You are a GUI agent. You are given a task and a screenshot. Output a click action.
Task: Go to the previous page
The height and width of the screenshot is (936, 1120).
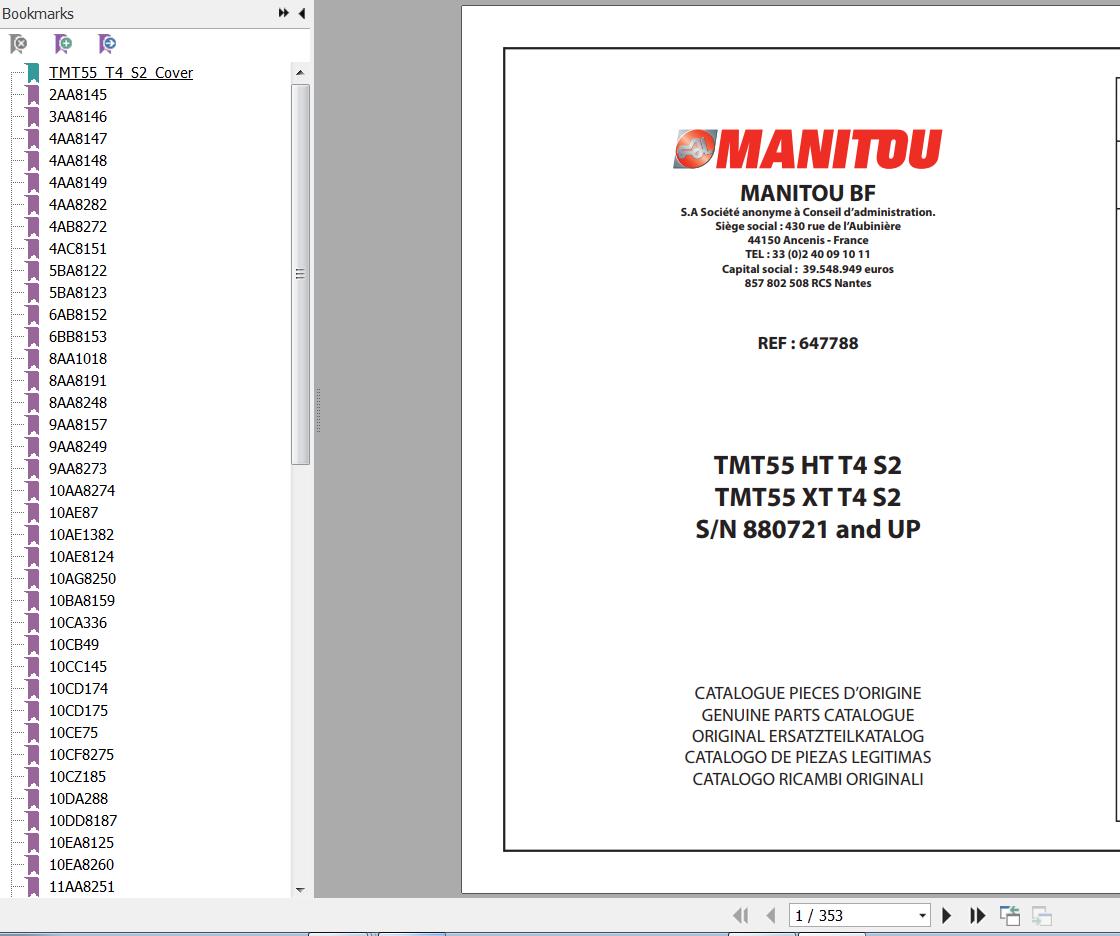771,915
